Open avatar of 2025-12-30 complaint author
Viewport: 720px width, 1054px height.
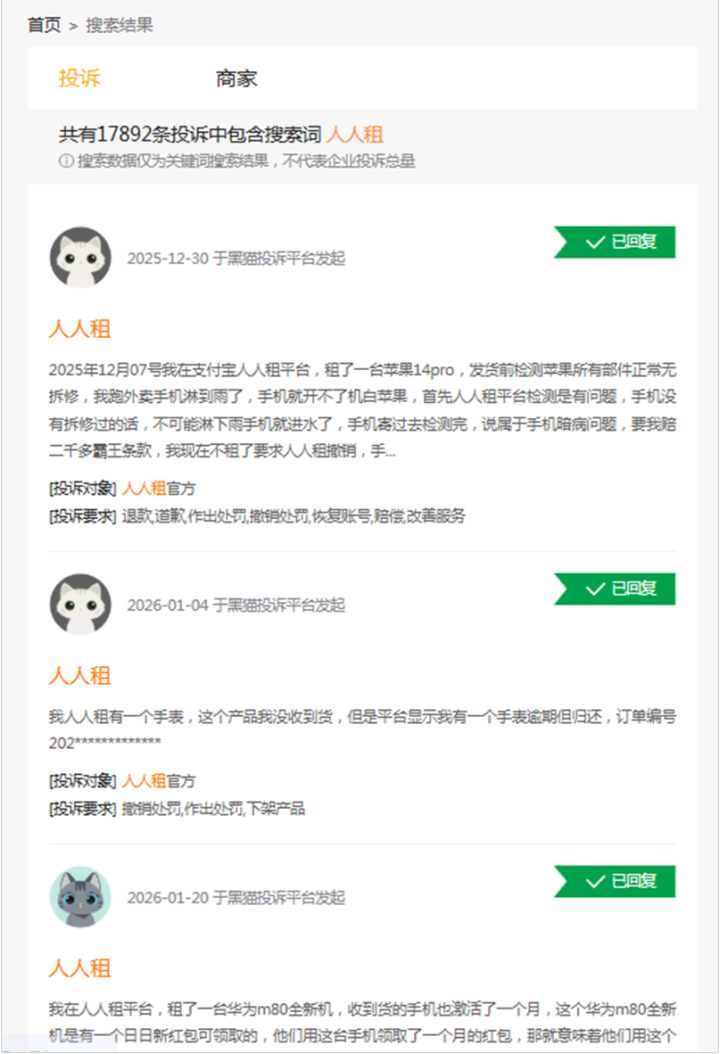pos(81,257)
